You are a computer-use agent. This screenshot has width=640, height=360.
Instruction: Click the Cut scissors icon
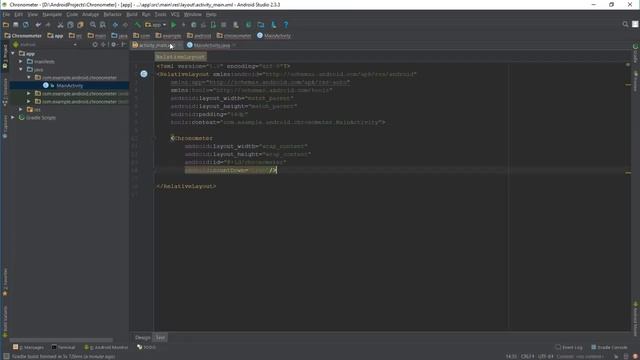tap(60, 25)
